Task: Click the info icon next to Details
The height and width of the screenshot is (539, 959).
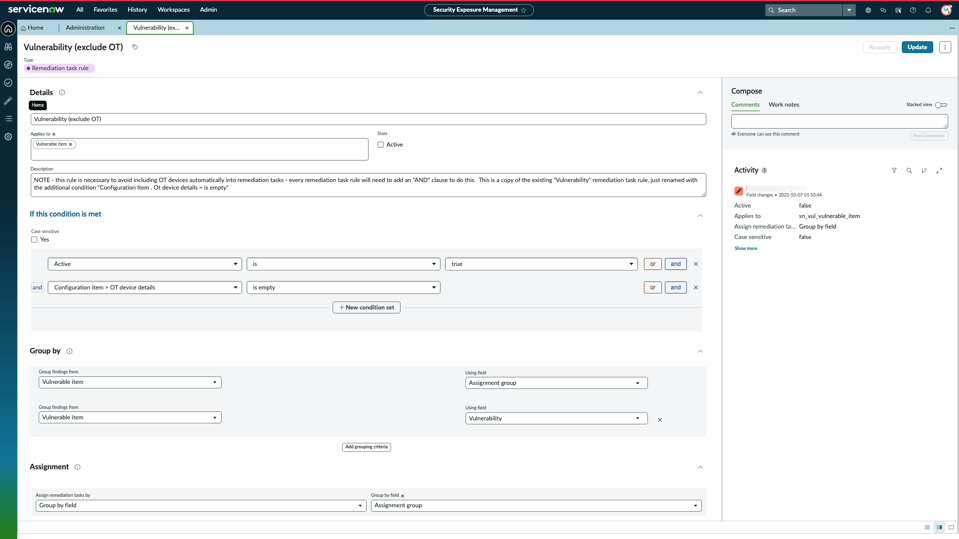Action: click(62, 92)
